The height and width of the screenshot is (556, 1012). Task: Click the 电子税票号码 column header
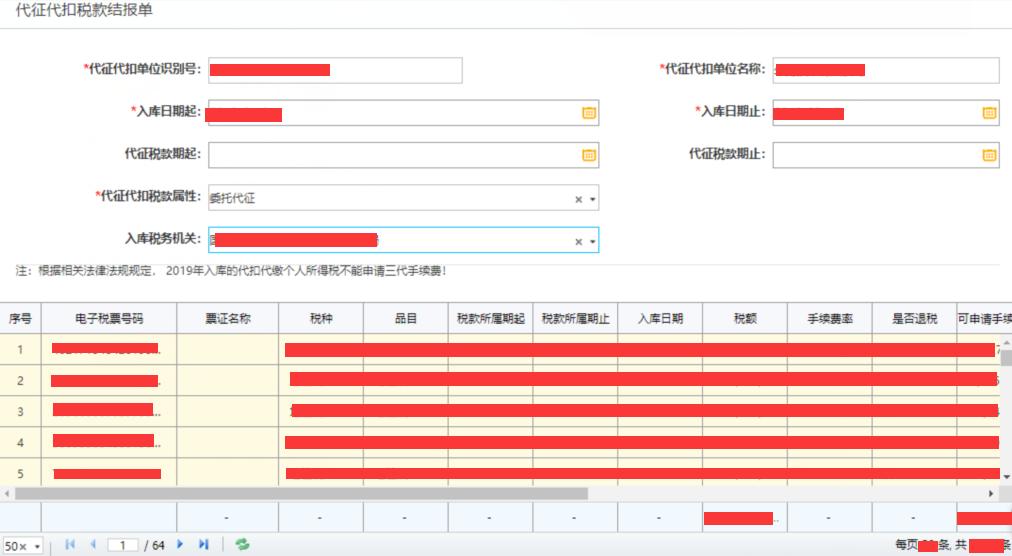point(109,319)
